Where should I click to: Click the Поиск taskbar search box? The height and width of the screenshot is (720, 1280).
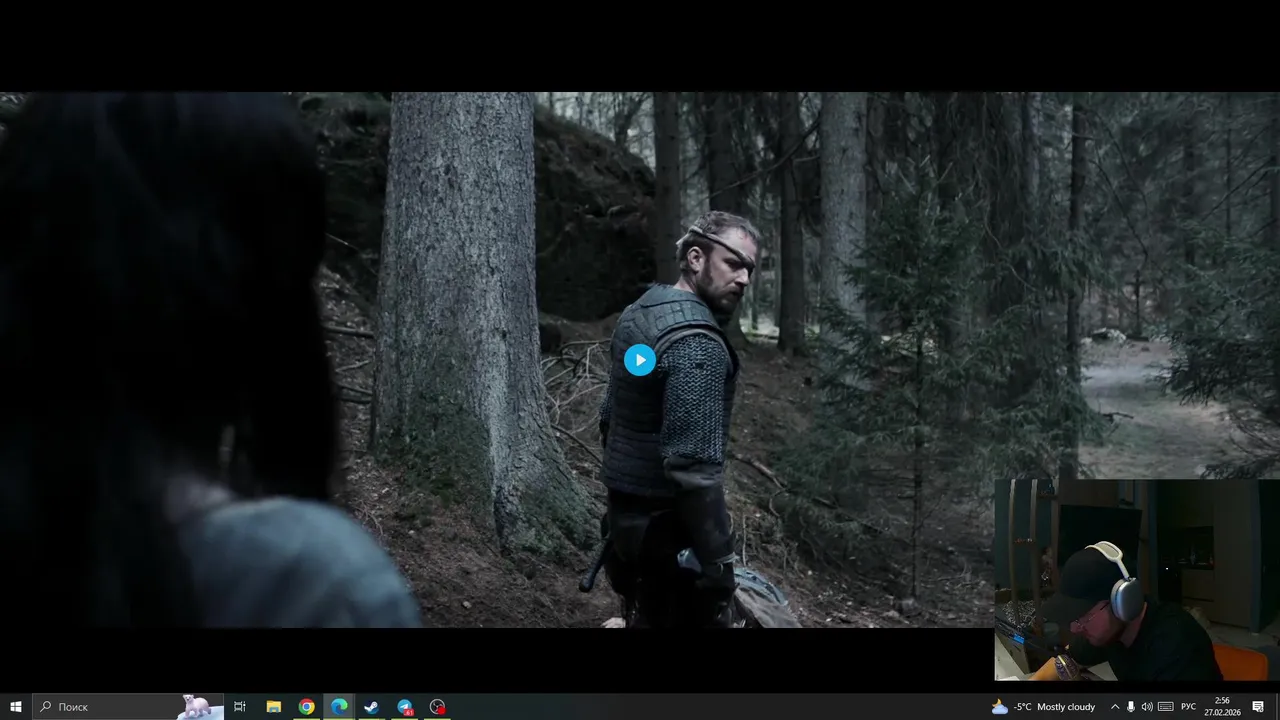(128, 707)
